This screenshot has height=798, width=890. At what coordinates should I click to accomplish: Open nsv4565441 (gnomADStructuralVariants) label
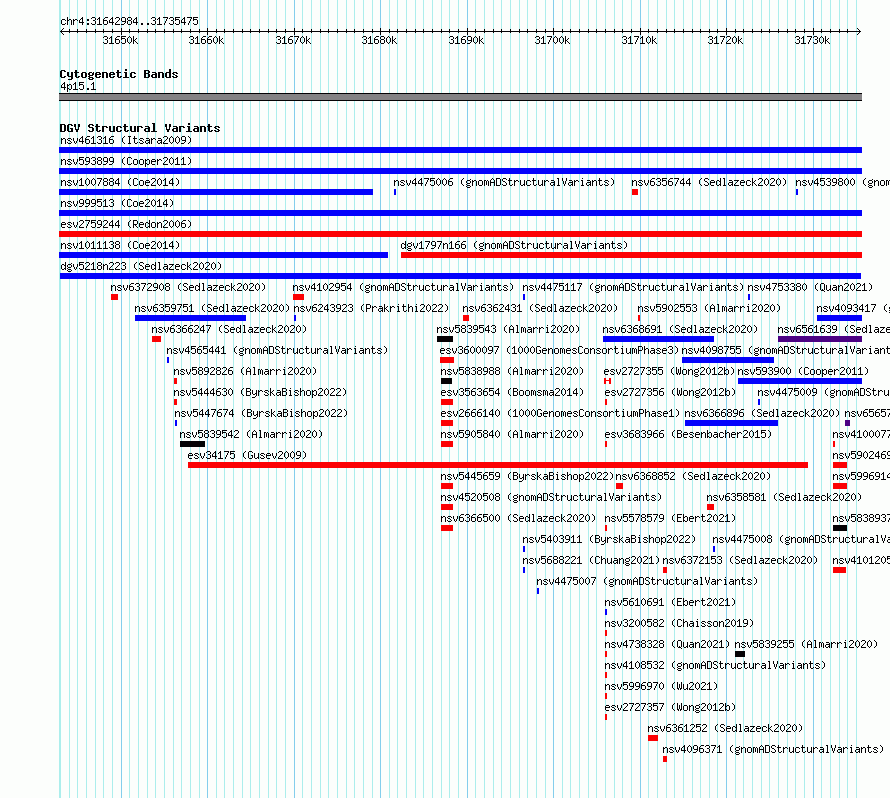[277, 350]
